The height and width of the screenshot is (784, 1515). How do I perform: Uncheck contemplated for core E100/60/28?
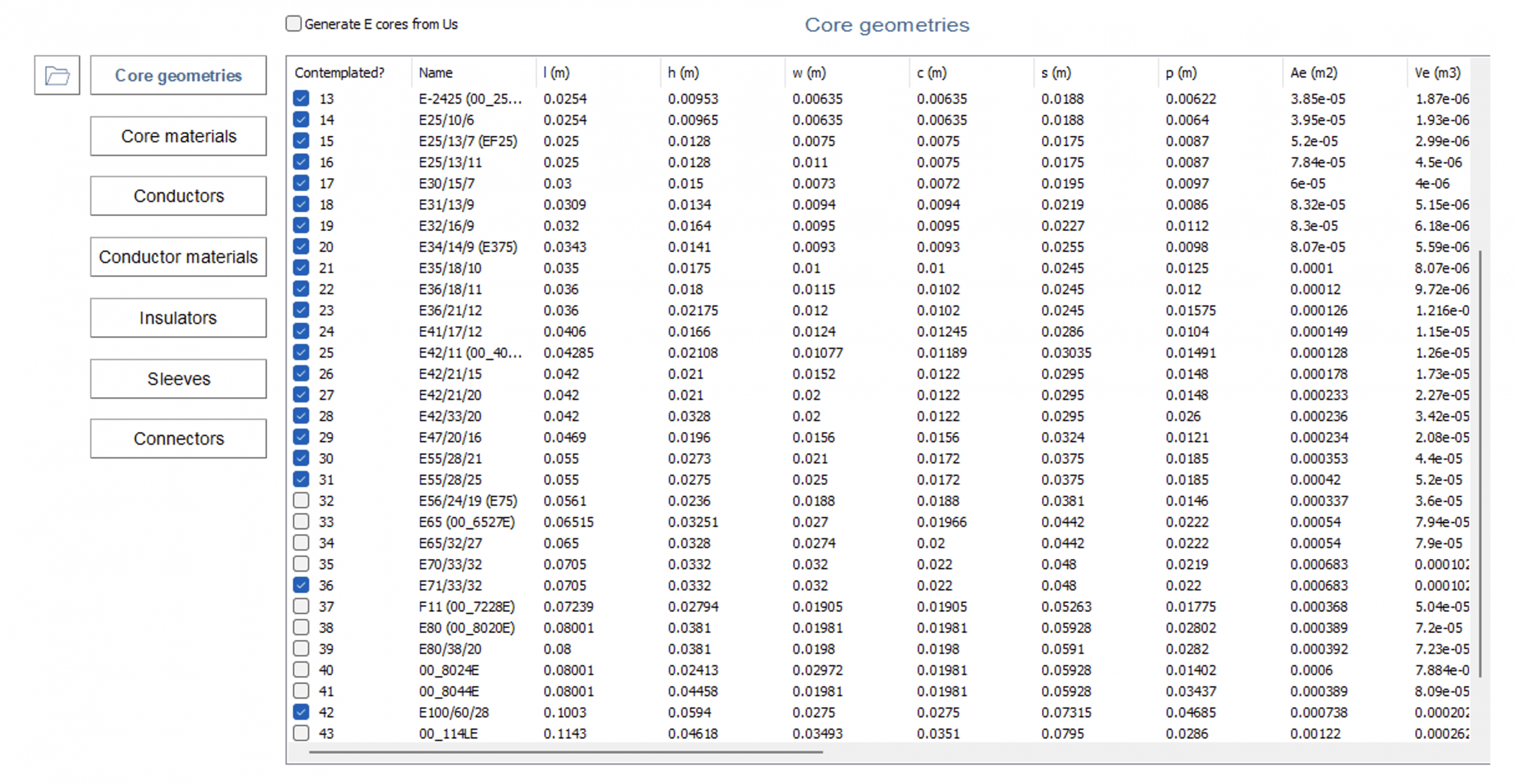[301, 712]
